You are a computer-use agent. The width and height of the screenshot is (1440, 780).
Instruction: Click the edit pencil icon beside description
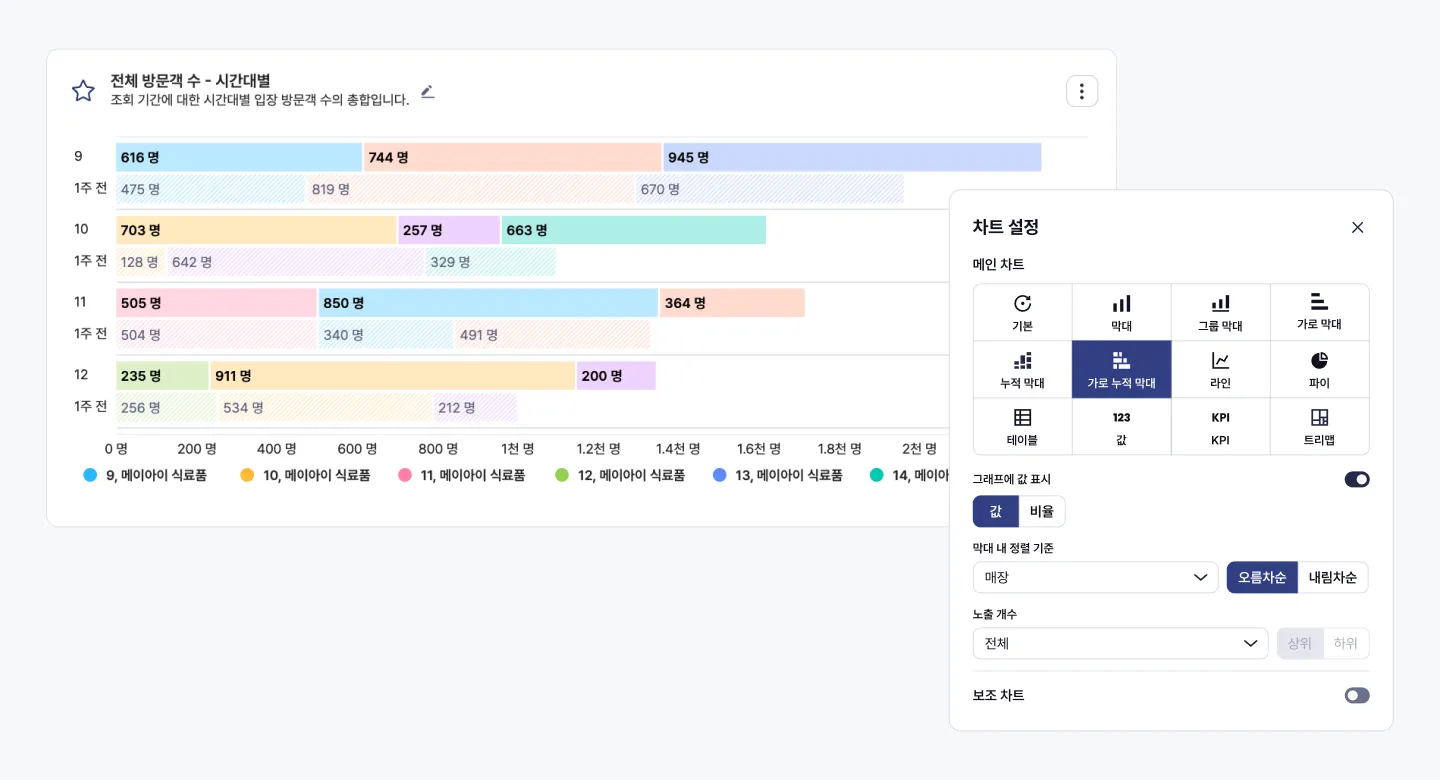tap(428, 92)
